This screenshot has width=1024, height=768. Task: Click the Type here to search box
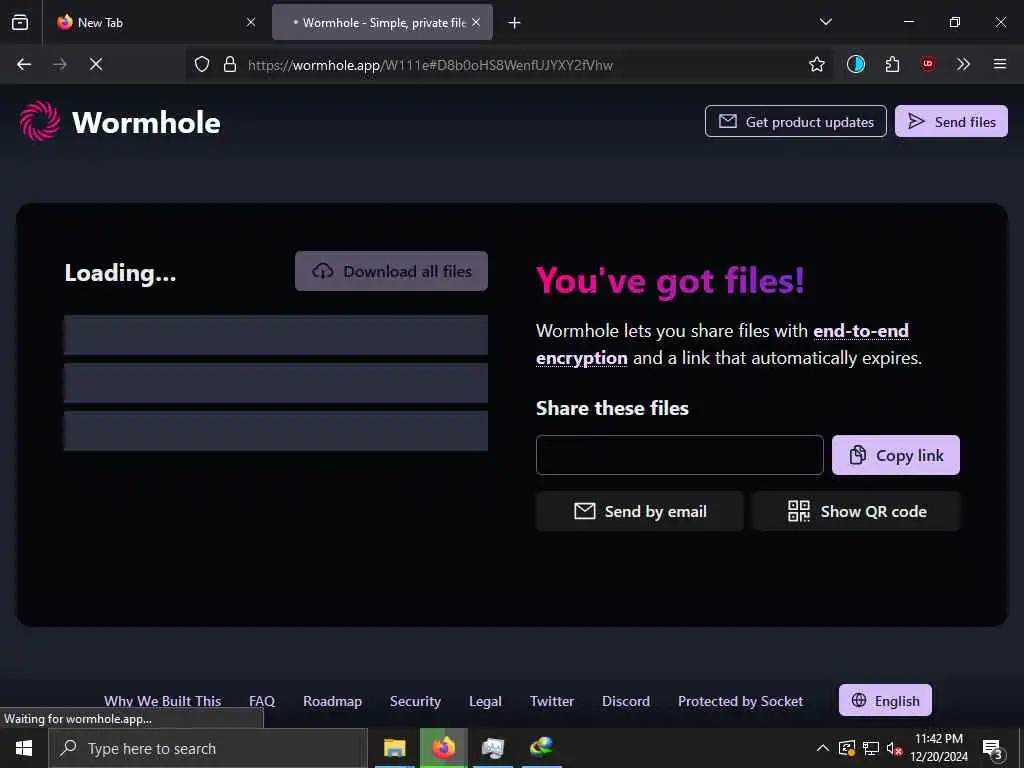[208, 748]
